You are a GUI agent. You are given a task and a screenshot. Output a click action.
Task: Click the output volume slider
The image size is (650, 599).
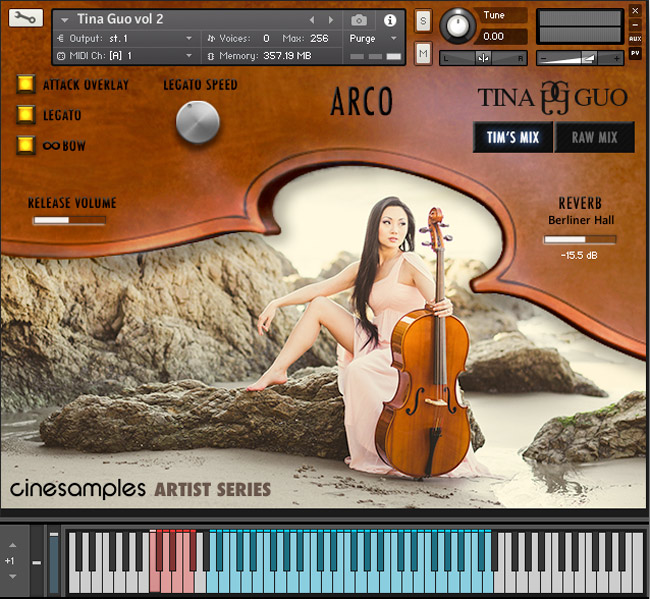tap(580, 58)
